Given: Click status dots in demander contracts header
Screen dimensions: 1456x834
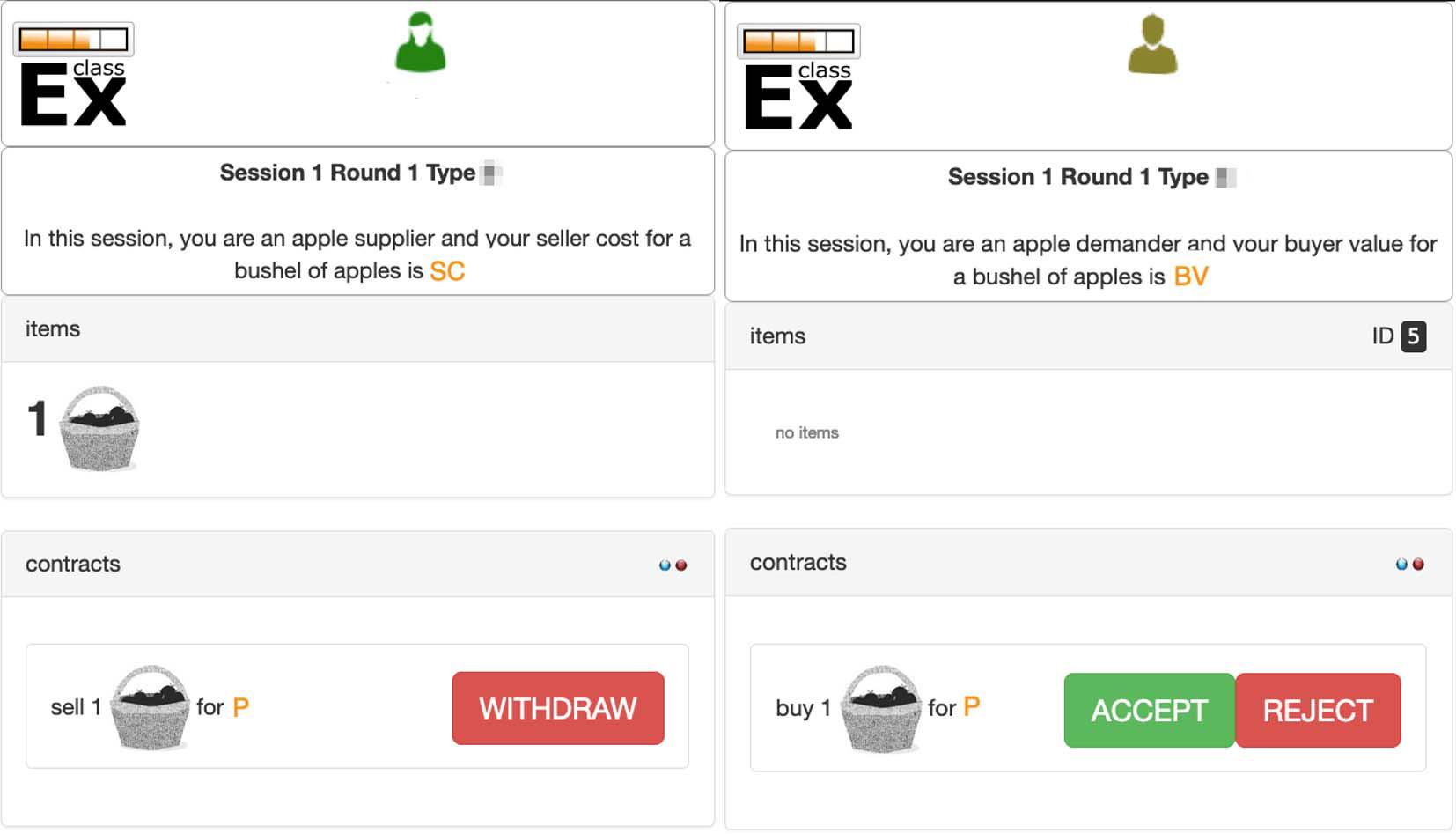Looking at the screenshot, I should coord(1409,565).
